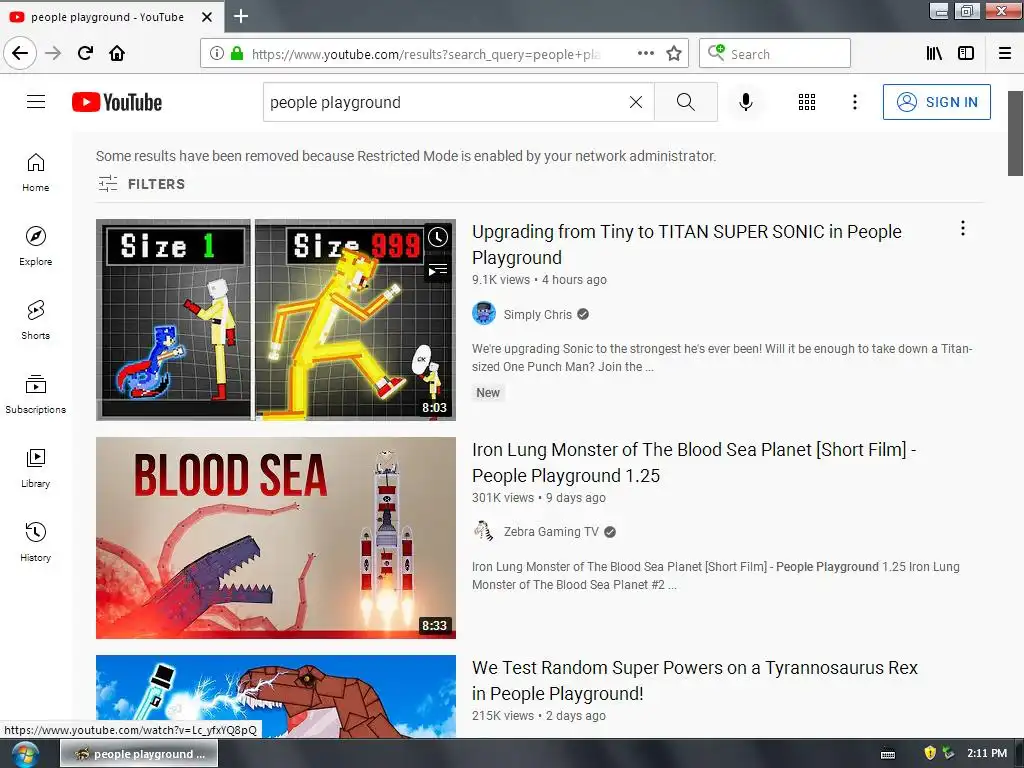
Task: Open Explore in sidebar
Action: [x=36, y=247]
